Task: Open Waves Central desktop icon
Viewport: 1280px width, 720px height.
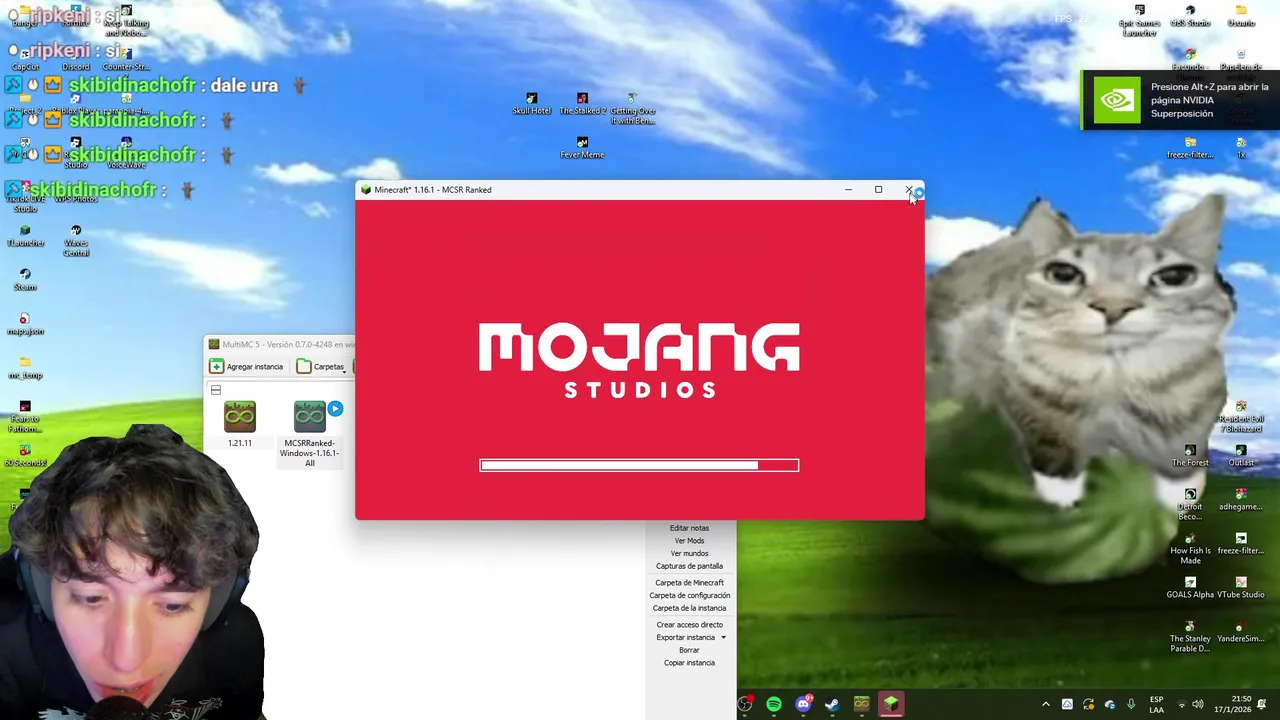Action: coord(76,241)
